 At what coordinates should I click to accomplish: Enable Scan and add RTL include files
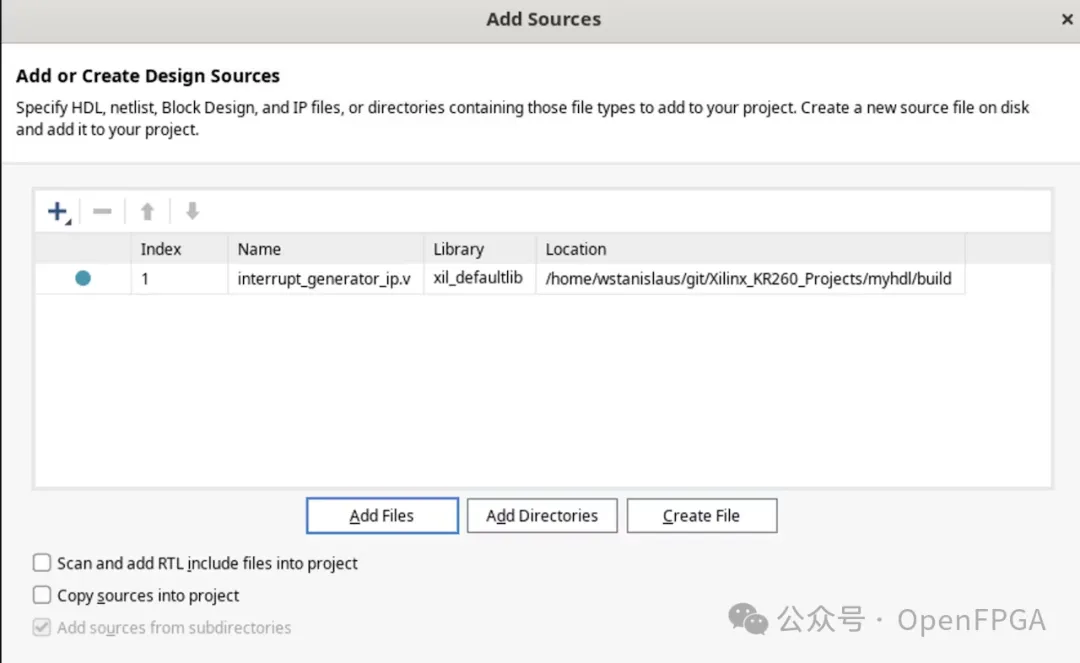pyautogui.click(x=42, y=563)
